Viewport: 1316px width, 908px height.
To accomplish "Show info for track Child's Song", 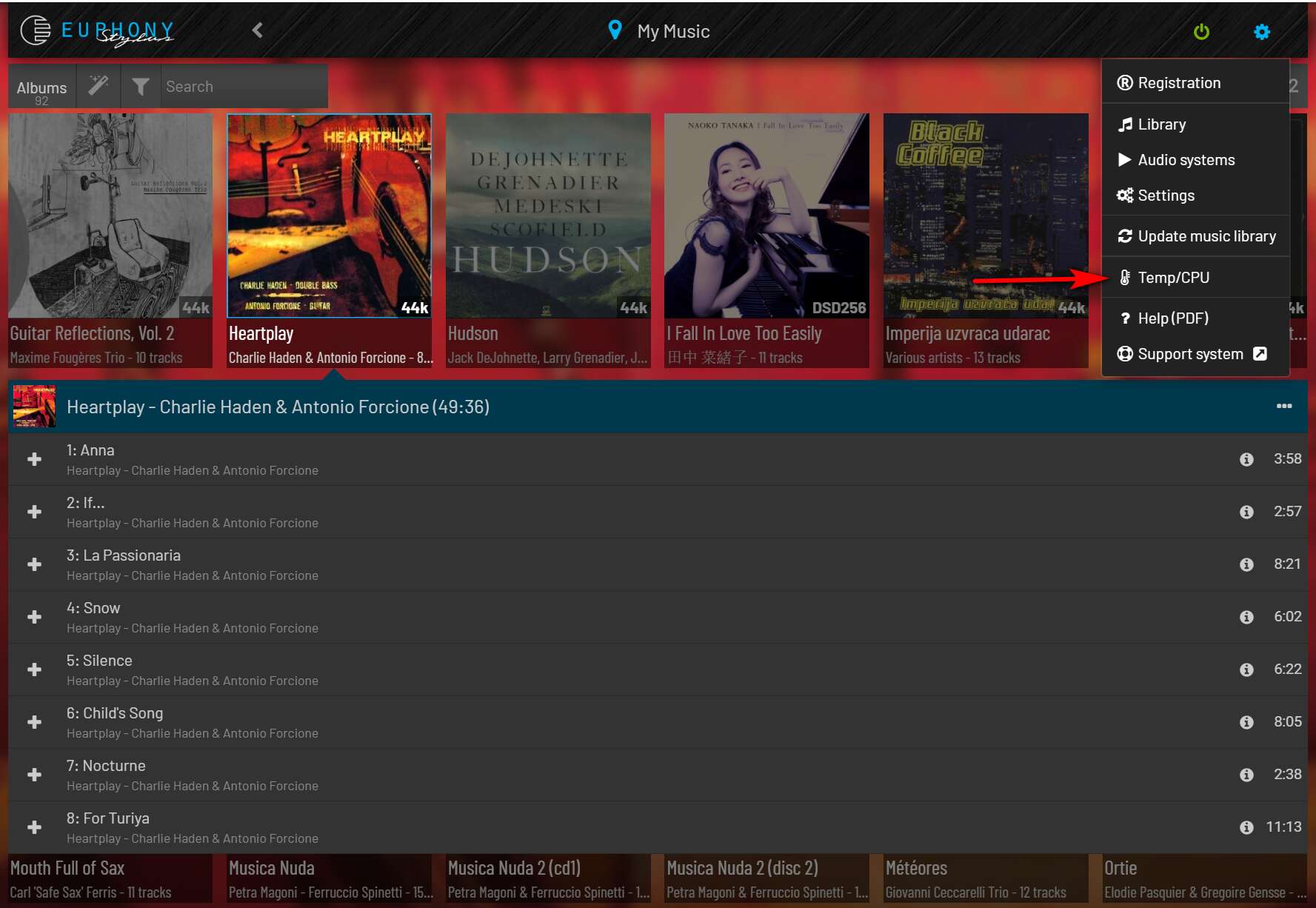I will pyautogui.click(x=1246, y=722).
